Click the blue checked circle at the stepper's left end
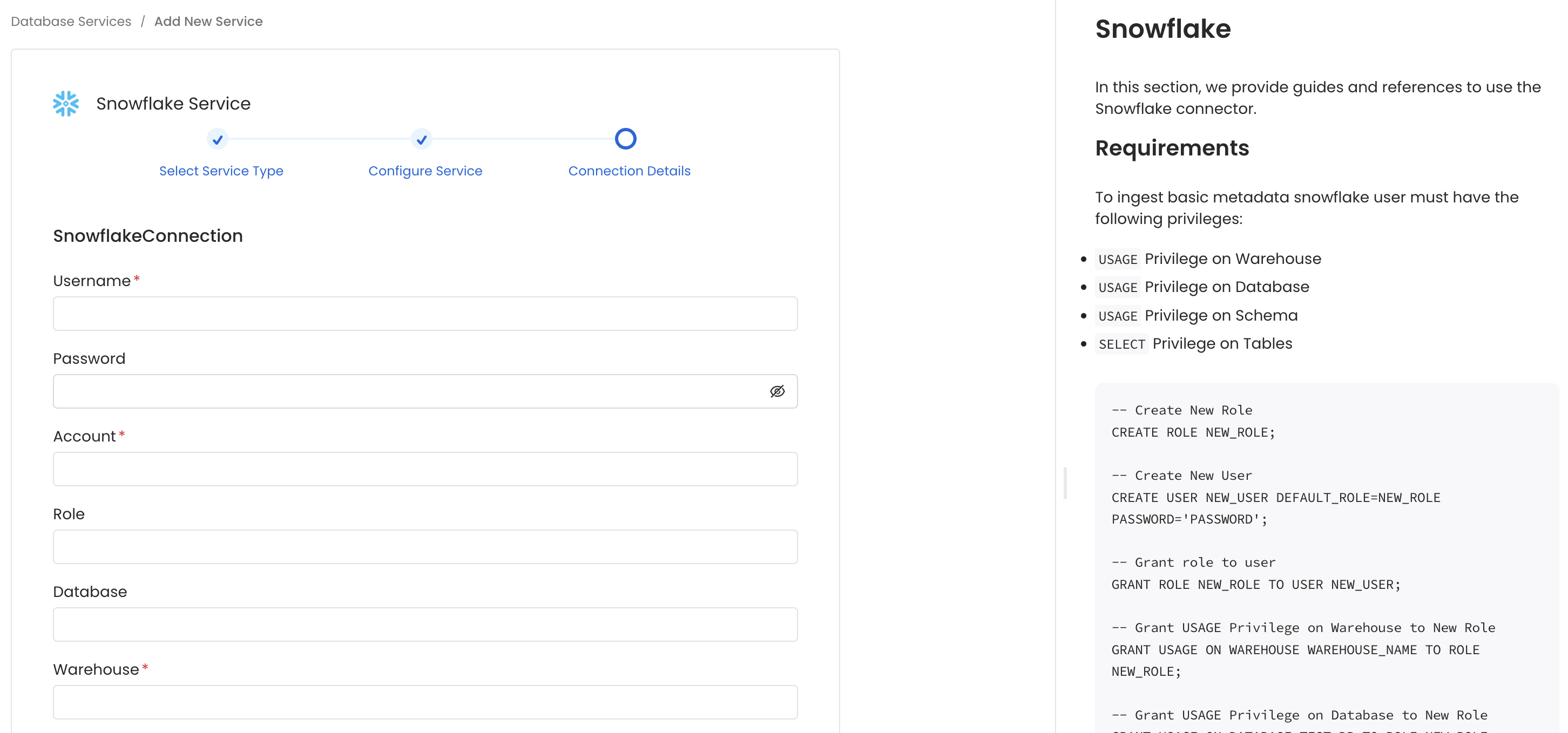Image resolution: width=1568 pixels, height=733 pixels. (217, 139)
